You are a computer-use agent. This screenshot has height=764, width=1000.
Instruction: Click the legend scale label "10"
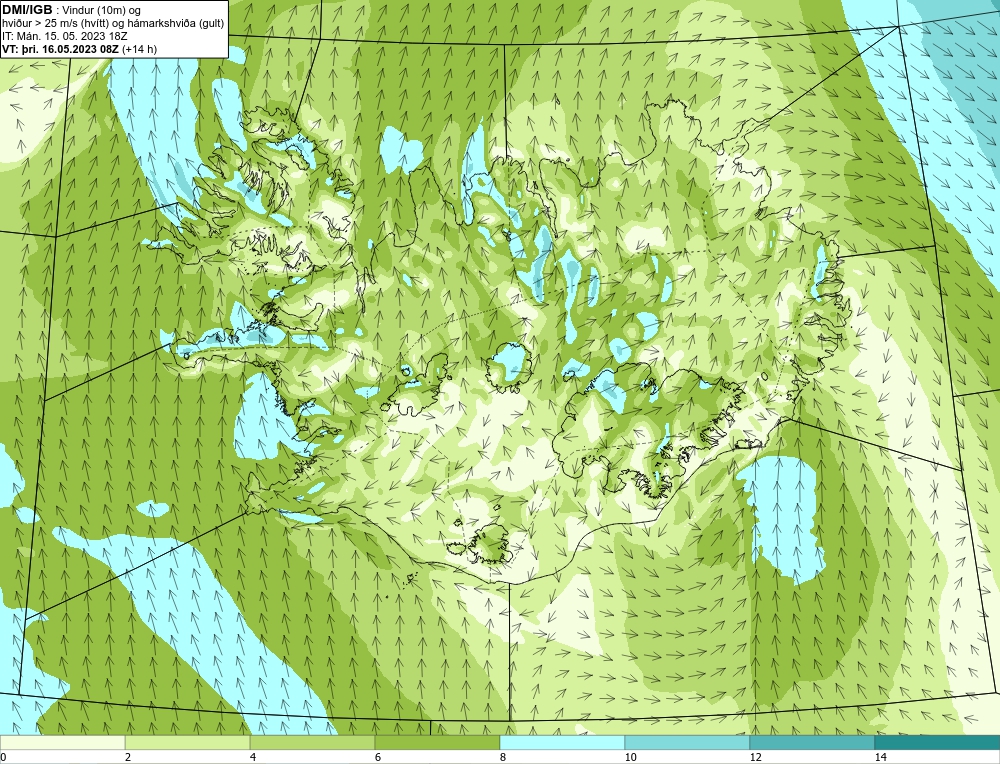coord(631,757)
